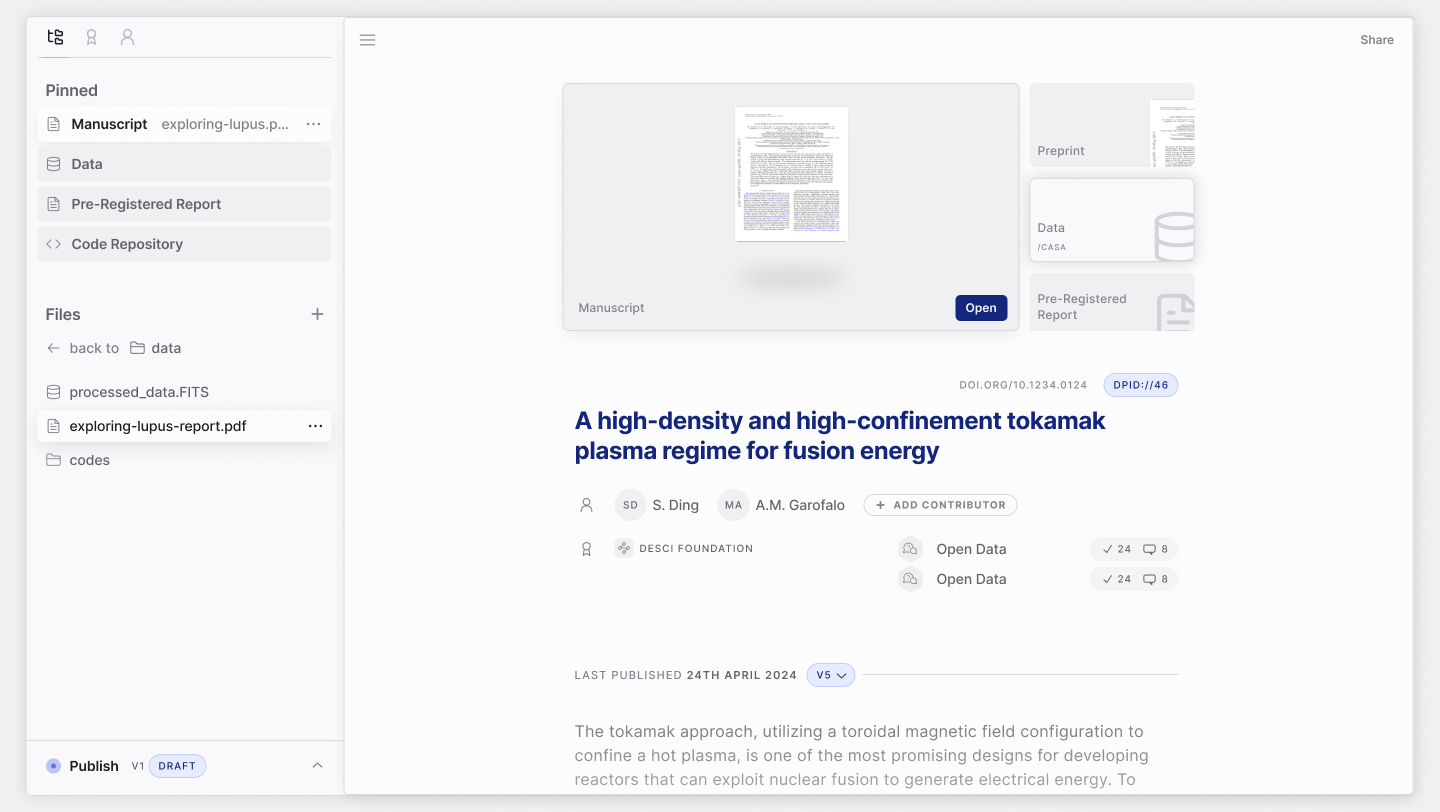Click the Open manuscript button

pos(980,308)
